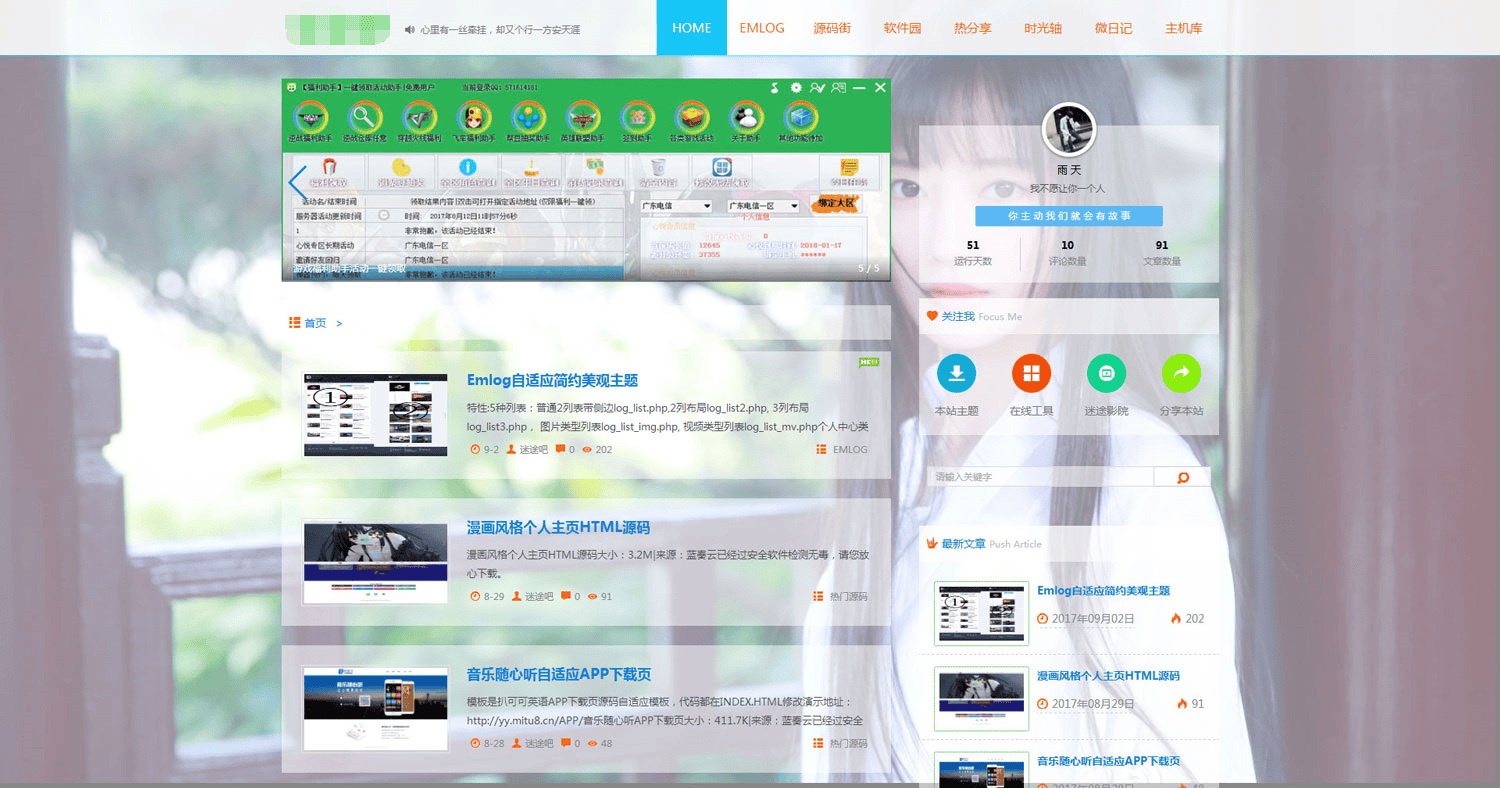Open the orange 在线工具 grid icon

click(1031, 374)
